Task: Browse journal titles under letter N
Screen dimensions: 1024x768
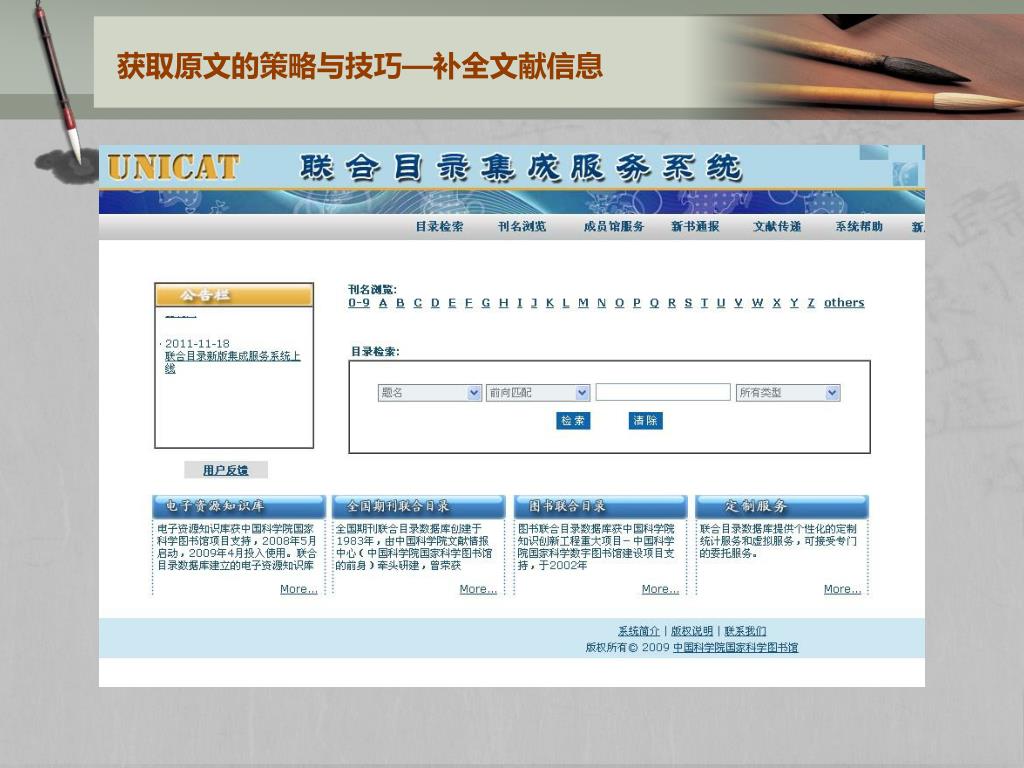Action: click(x=601, y=303)
